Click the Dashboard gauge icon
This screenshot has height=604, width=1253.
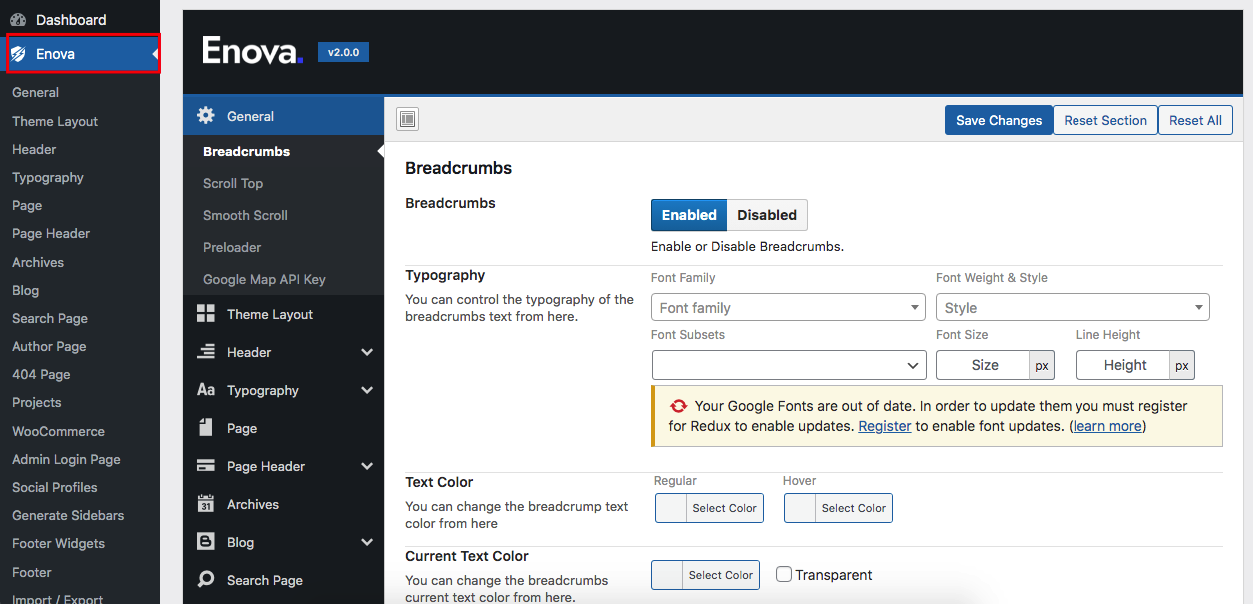(18, 20)
